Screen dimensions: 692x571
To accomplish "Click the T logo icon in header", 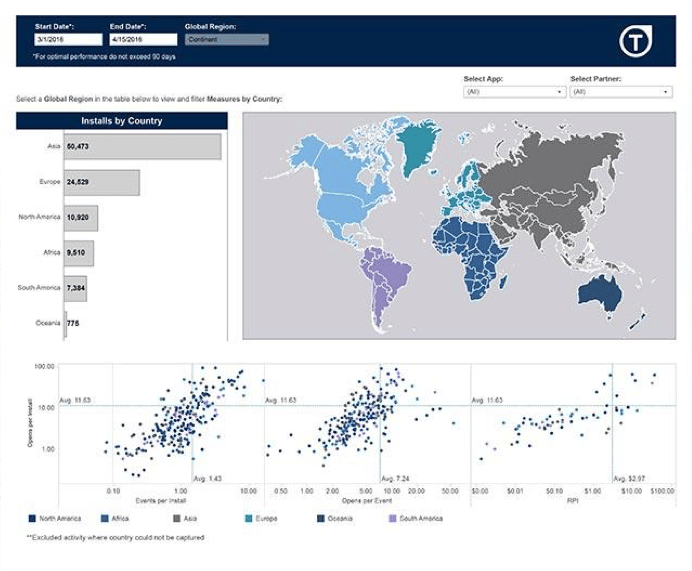I will tap(635, 41).
